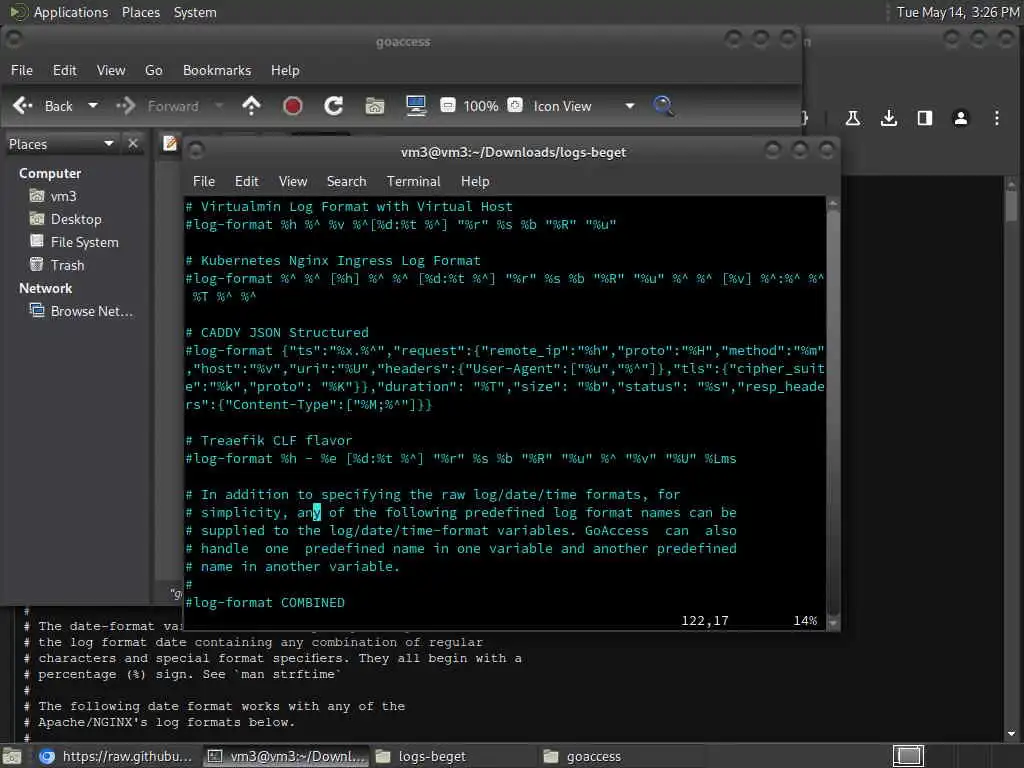The image size is (1024, 768).
Task: Click the show desktop icon in taskbar
Action: tap(12, 757)
